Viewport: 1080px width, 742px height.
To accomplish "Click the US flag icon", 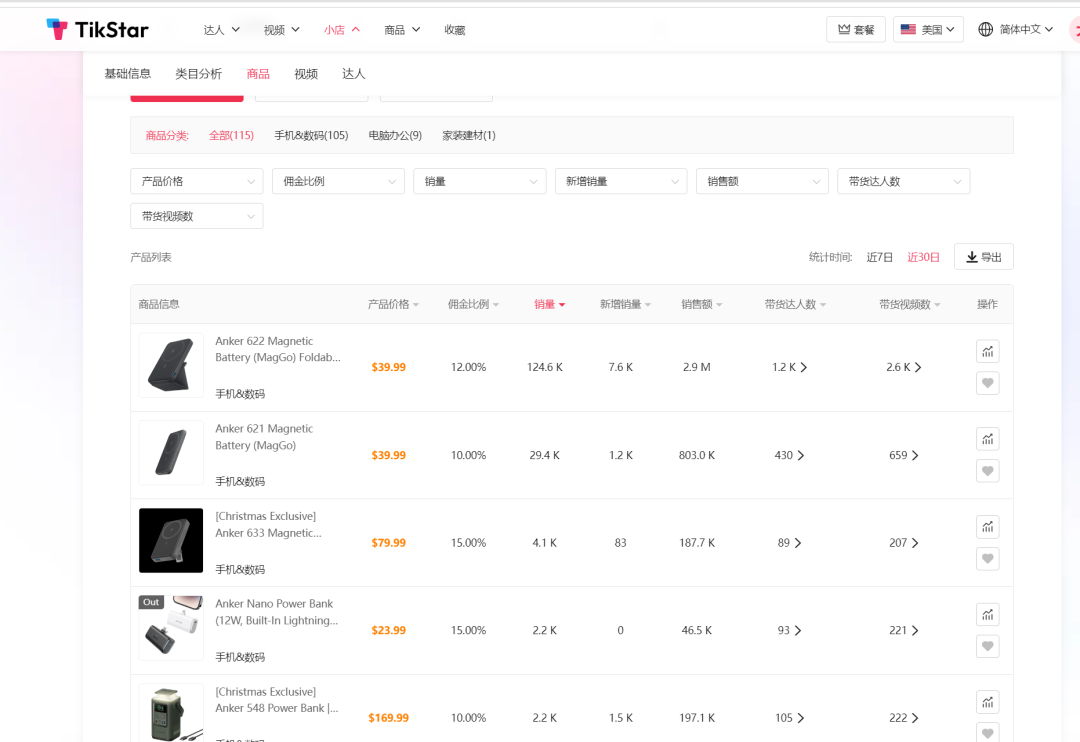I will pos(908,29).
